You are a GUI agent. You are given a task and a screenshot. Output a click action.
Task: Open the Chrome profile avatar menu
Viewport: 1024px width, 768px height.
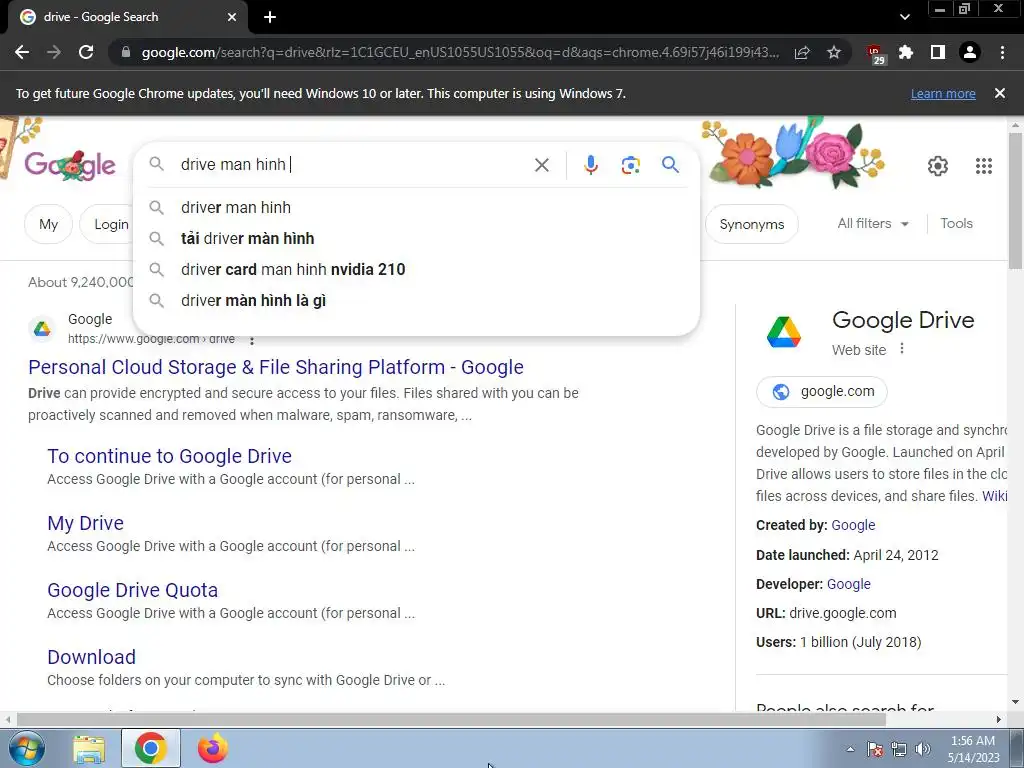click(x=970, y=52)
